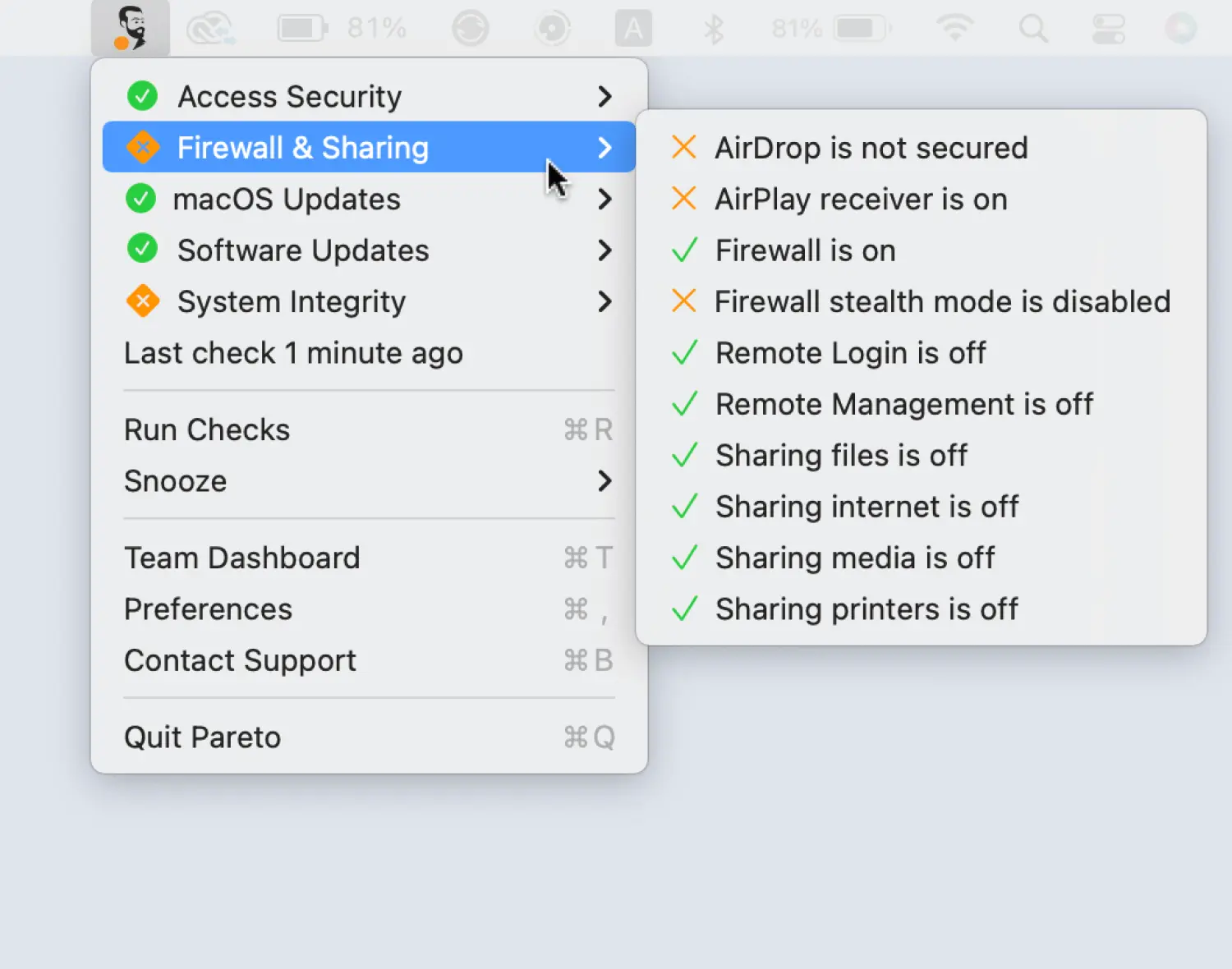Select 'AirDrop is not secured' check
The height and width of the screenshot is (969, 1232).
click(x=871, y=148)
